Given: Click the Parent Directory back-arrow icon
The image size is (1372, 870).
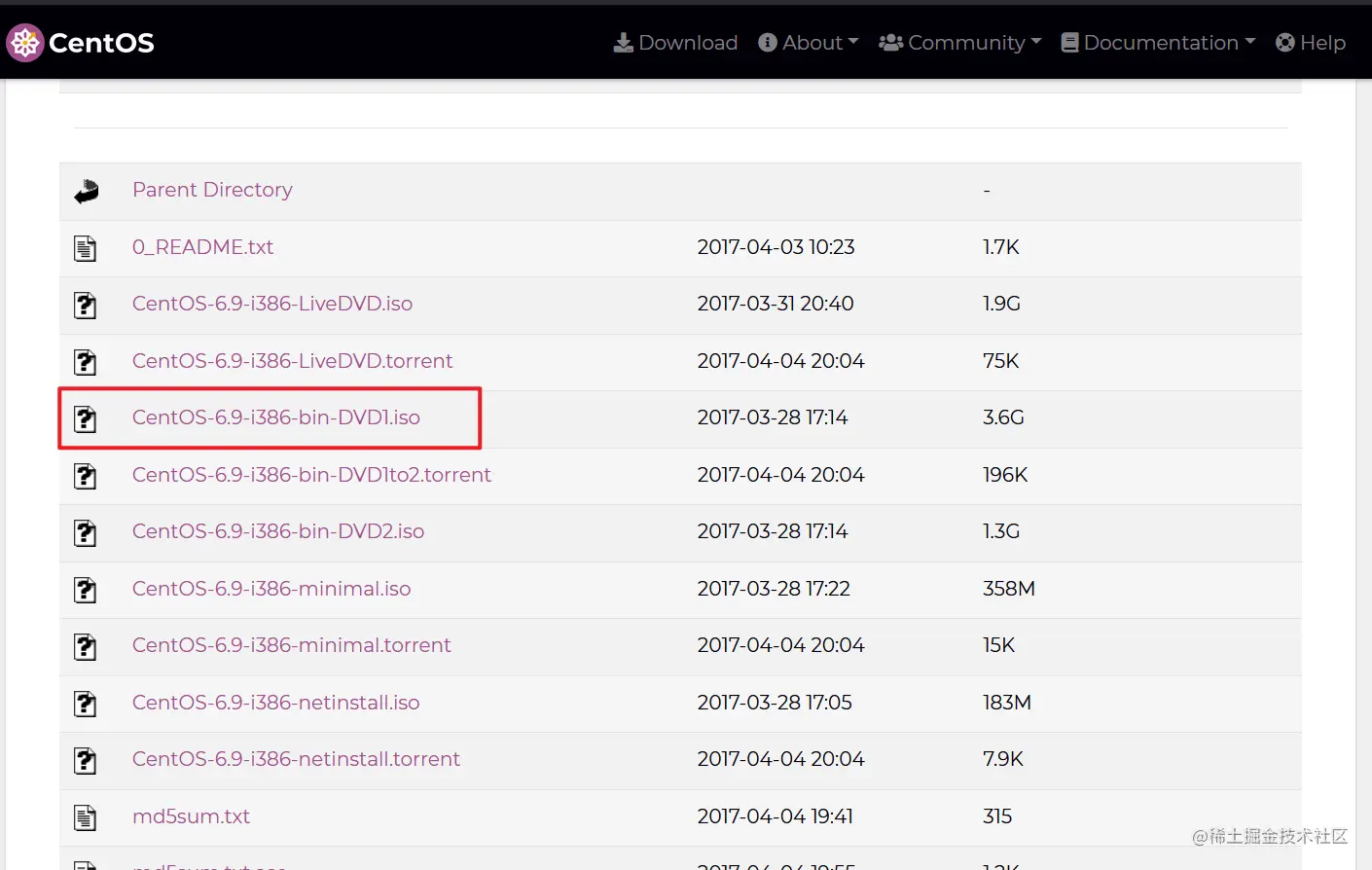Looking at the screenshot, I should (x=87, y=191).
